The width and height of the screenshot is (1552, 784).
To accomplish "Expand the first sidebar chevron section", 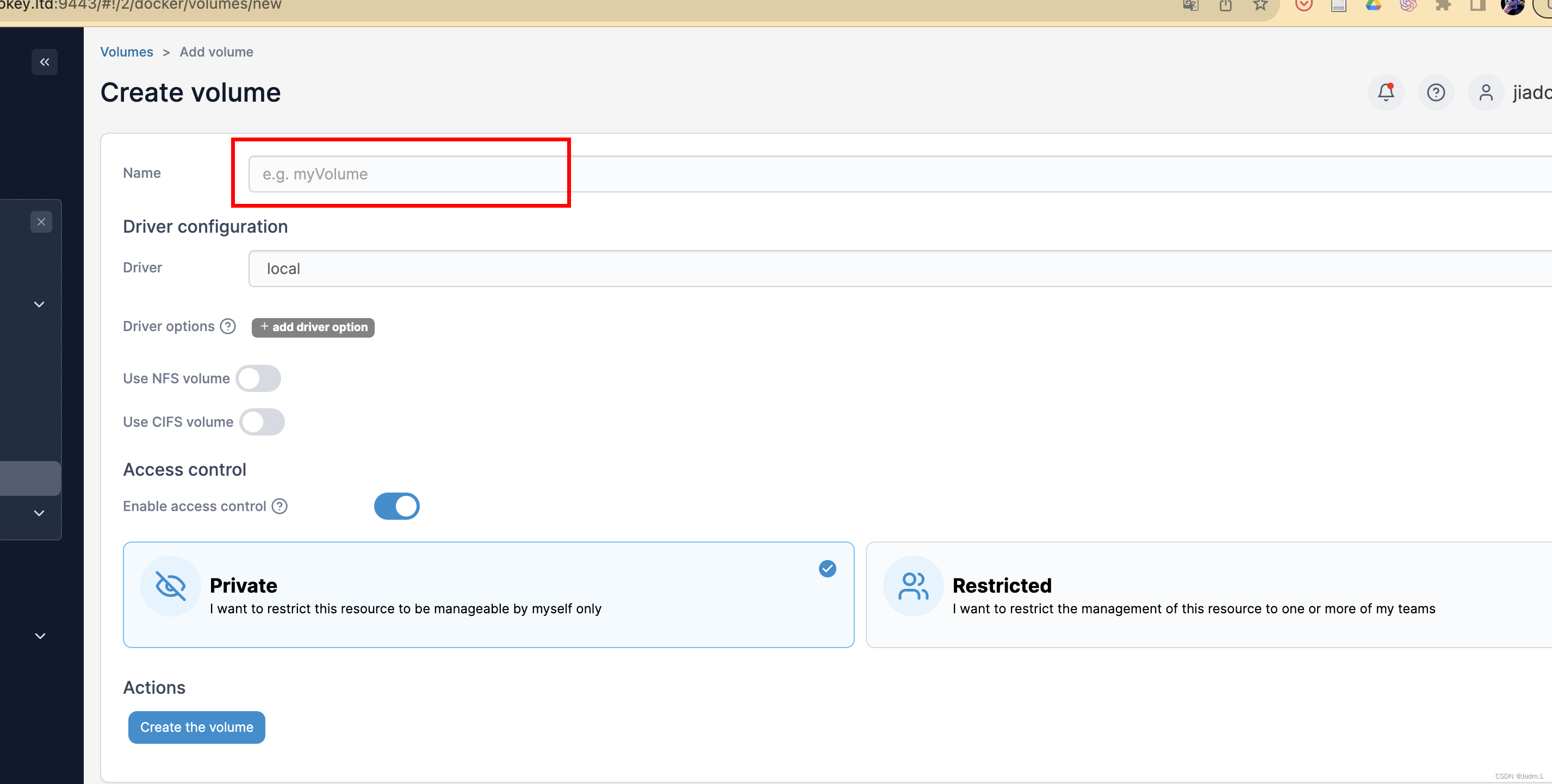I will [x=39, y=304].
